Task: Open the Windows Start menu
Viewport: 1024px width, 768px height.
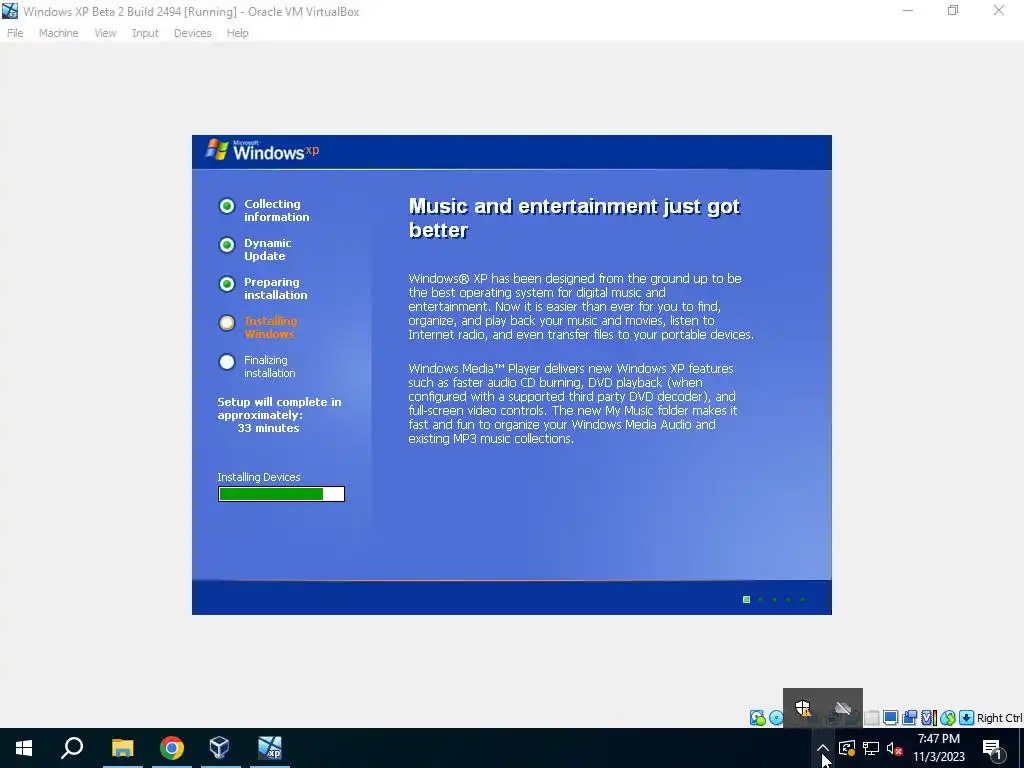Action: (24, 748)
